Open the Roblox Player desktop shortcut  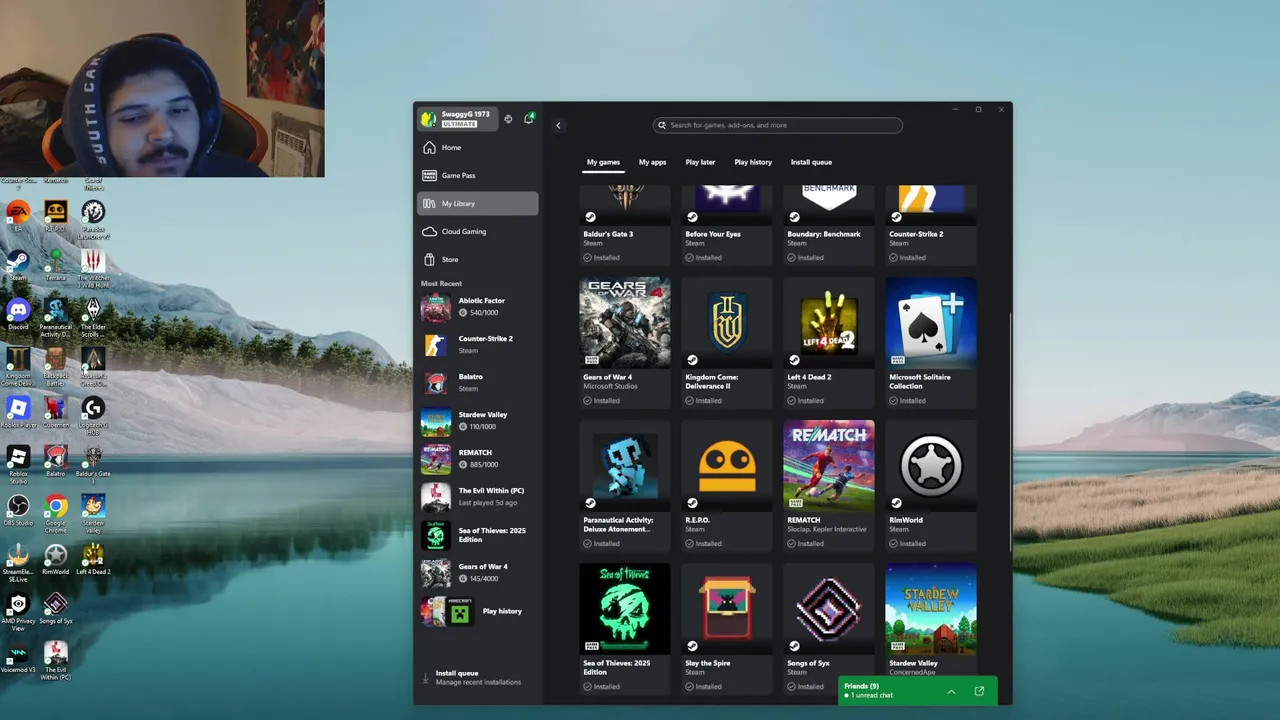point(17,412)
